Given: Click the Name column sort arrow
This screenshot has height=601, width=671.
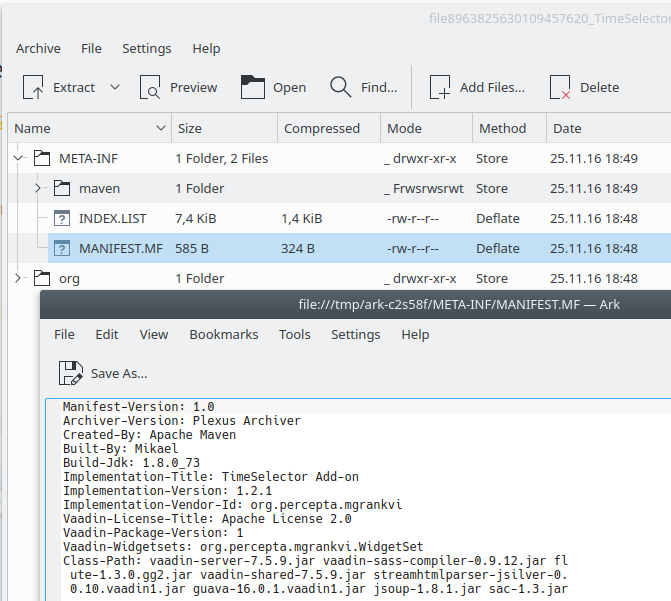Looking at the screenshot, I should 161,128.
